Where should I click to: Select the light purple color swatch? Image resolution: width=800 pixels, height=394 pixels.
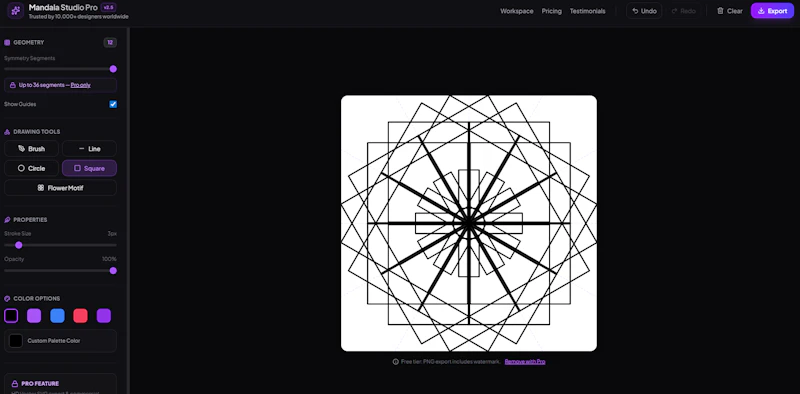coord(34,316)
